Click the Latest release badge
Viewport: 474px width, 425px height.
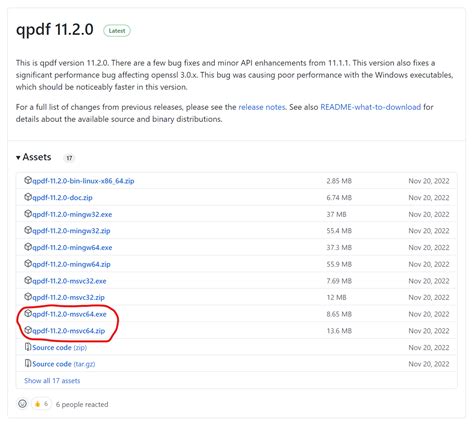pos(117,31)
